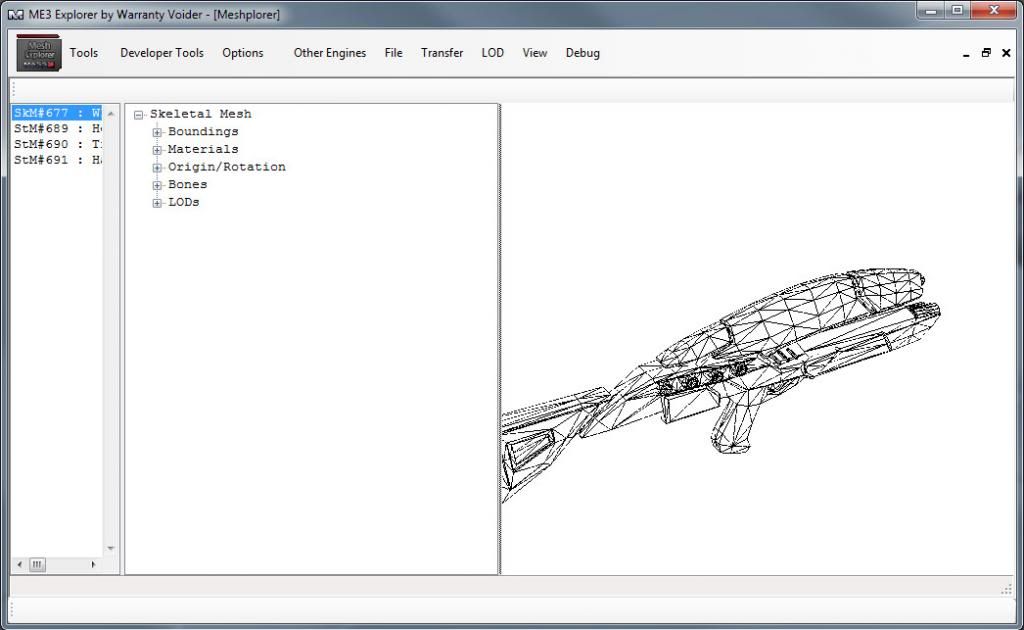Open the Developer Tools menu
1024x630 pixels.
pos(162,53)
